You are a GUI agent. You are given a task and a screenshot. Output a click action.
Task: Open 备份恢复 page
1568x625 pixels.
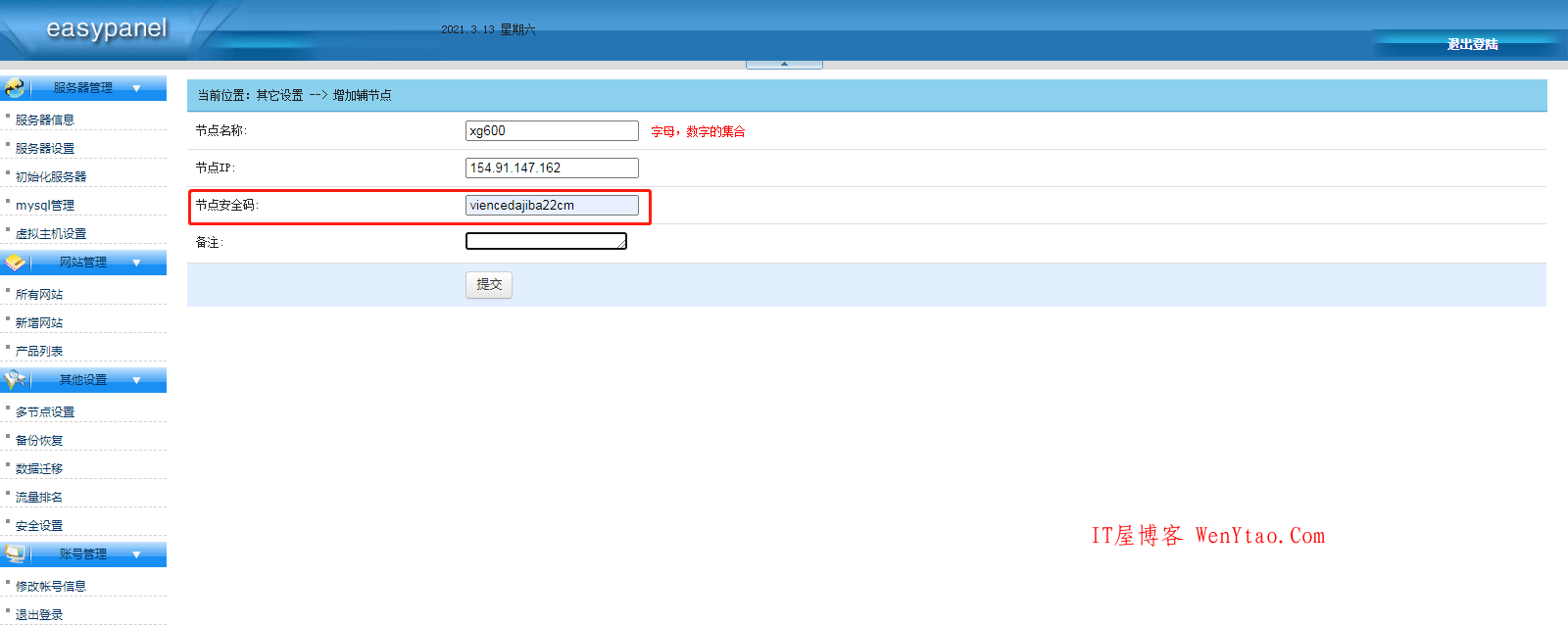click(x=39, y=440)
